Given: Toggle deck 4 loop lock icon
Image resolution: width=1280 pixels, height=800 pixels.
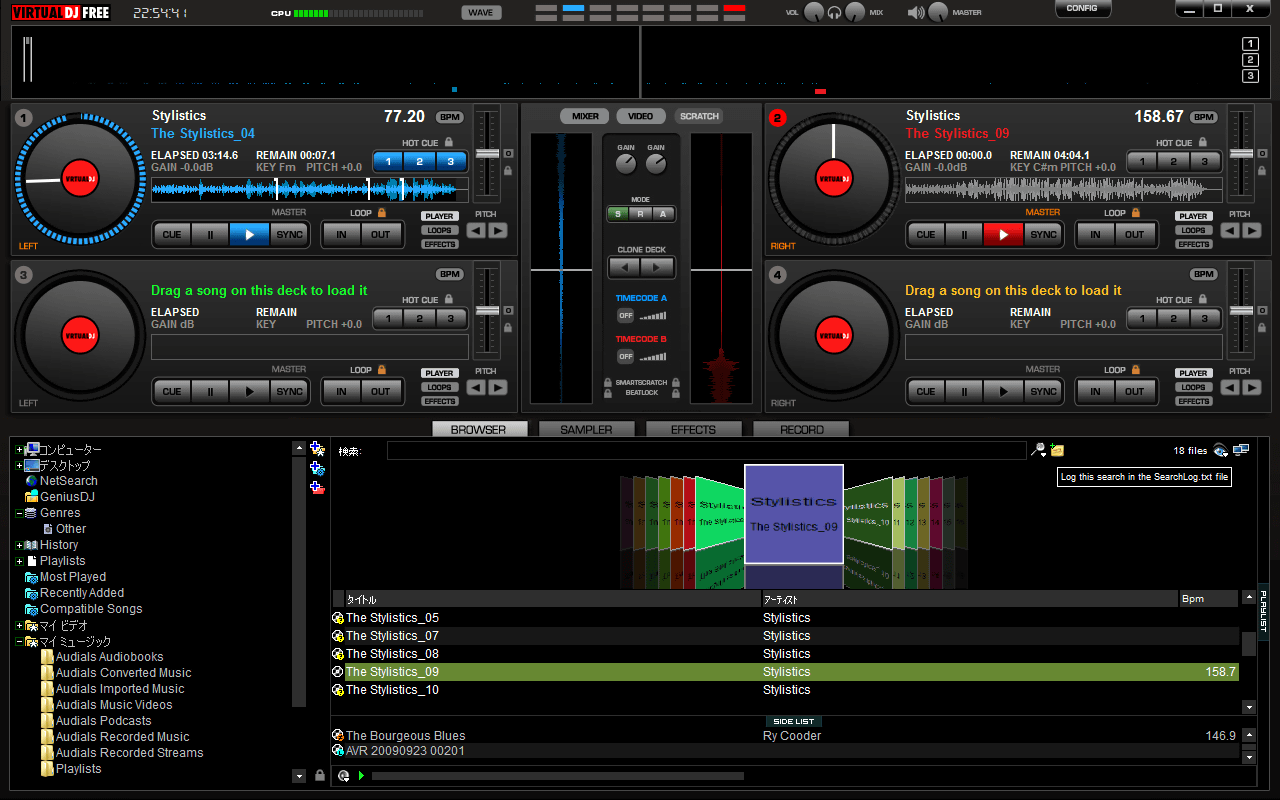Looking at the screenshot, I should click(1135, 370).
